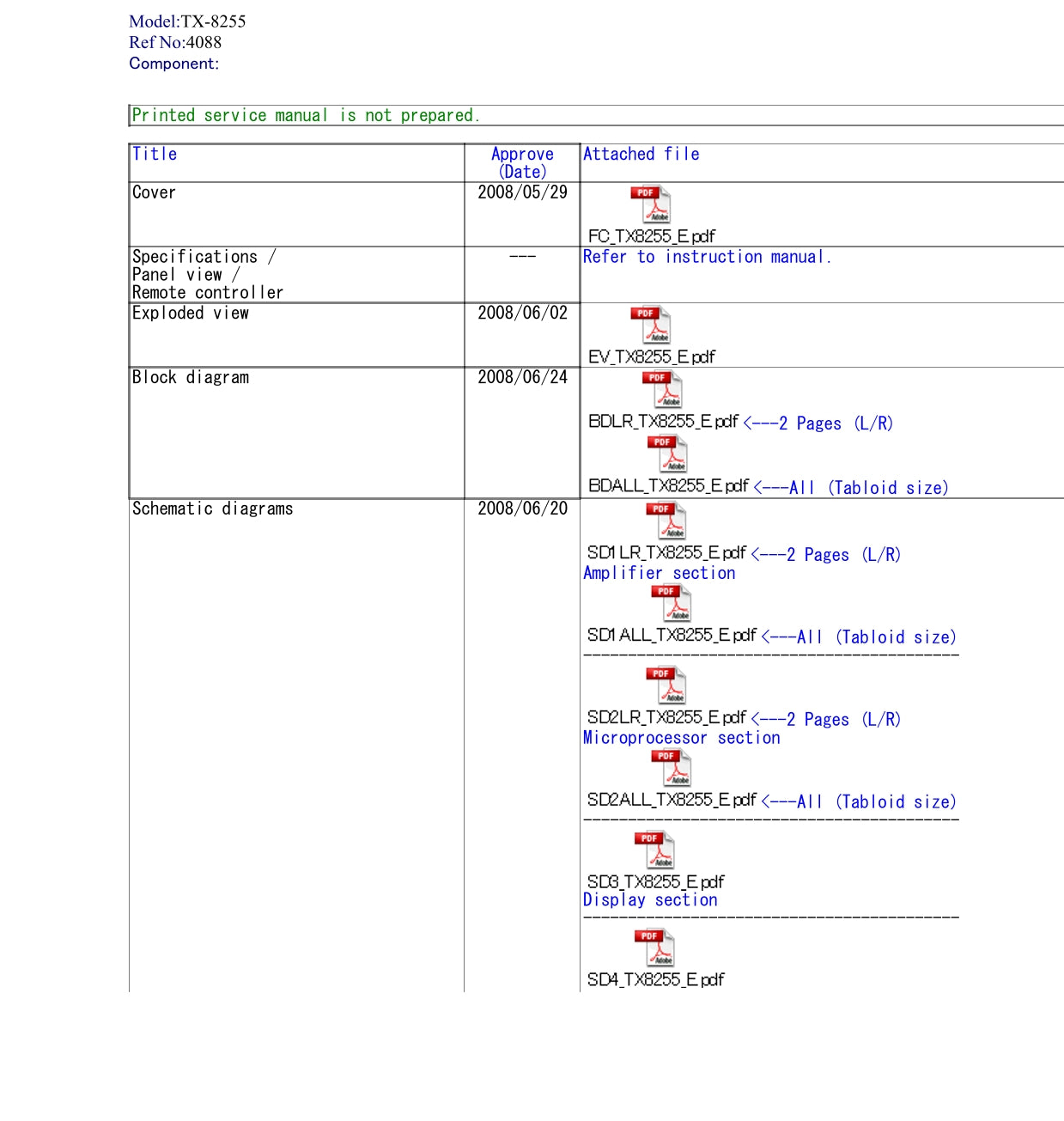Click the SD3_TX8255_E.pdf file name

coord(655,882)
